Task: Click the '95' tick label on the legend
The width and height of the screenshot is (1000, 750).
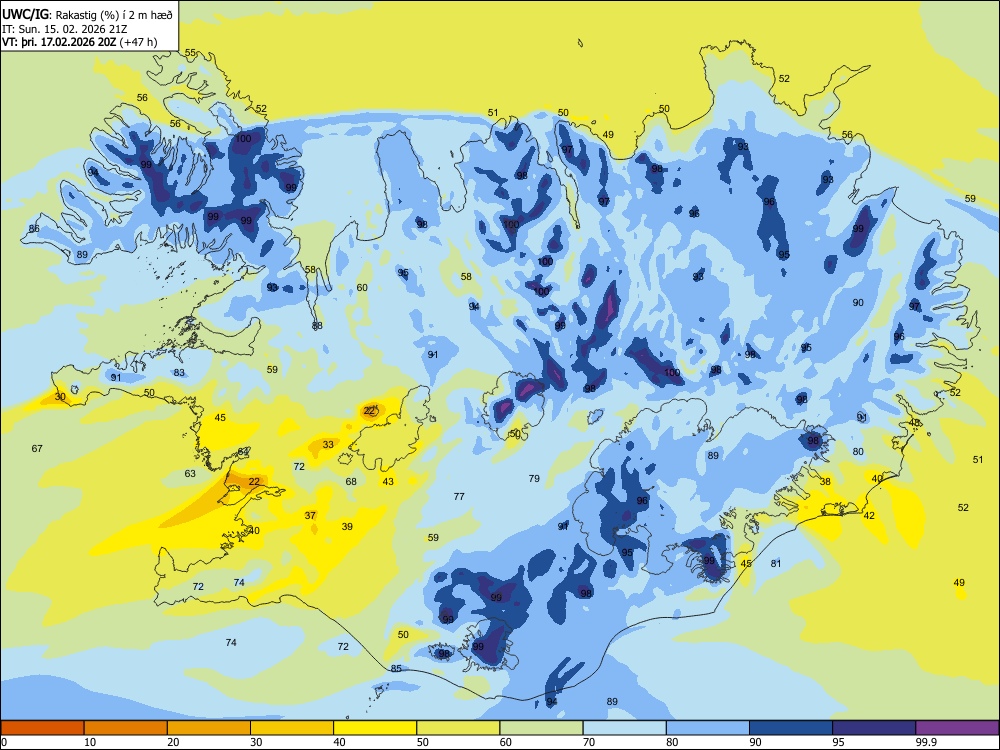Action: (839, 742)
